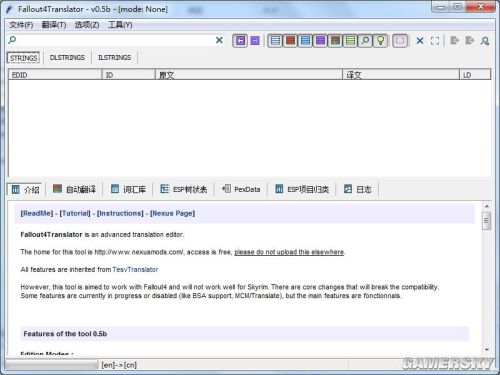Image resolution: width=500 pixels, height=375 pixels.
Task: Open the 文件(F) menu
Action: coord(21,25)
